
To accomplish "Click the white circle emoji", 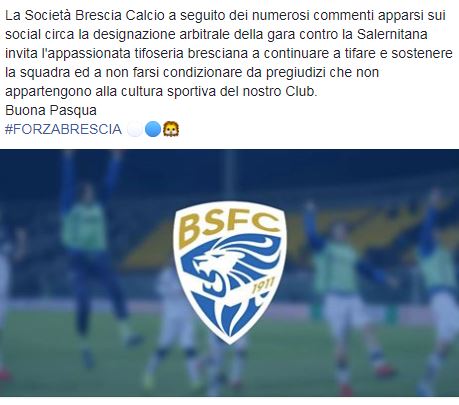I will point(135,129).
